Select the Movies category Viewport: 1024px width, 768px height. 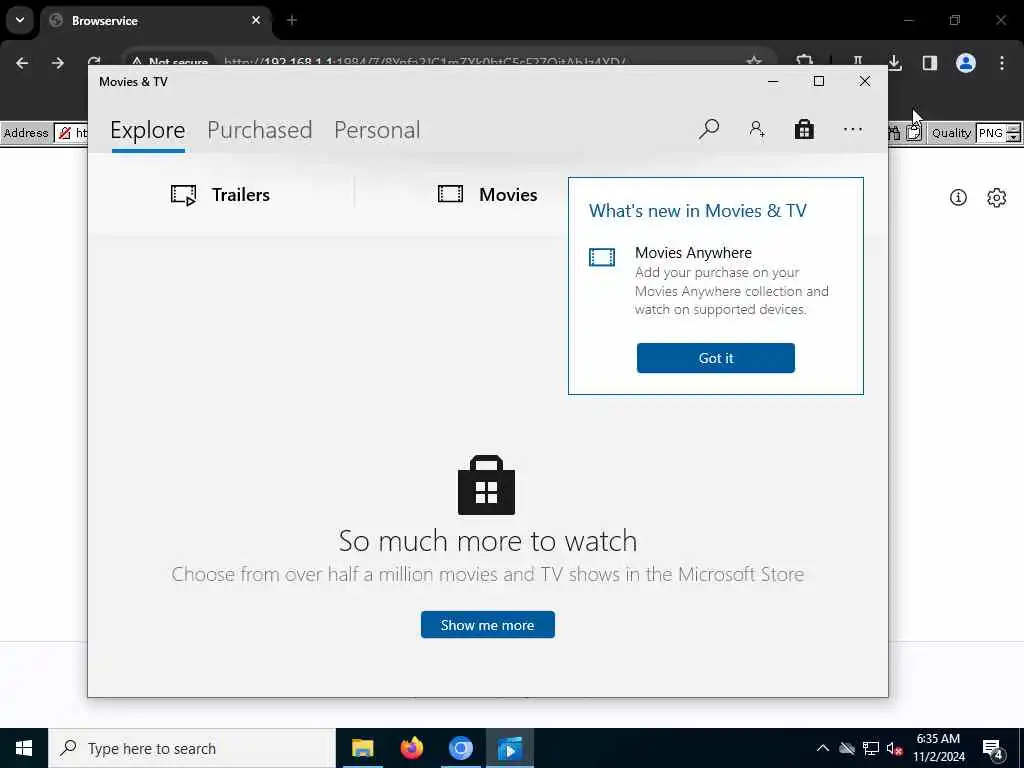tap(487, 195)
